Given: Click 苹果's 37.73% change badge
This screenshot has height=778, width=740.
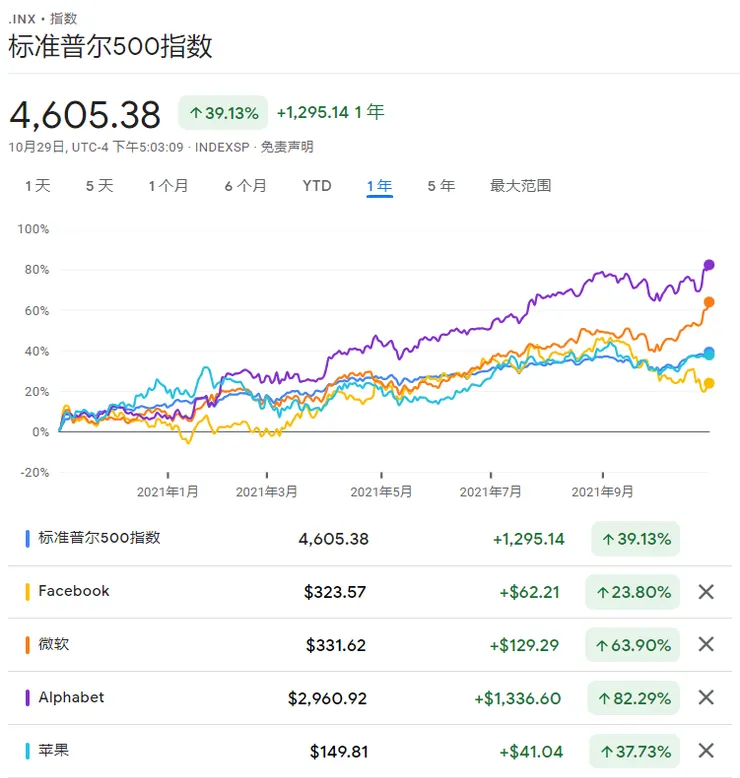Looking at the screenshot, I should pos(635,751).
